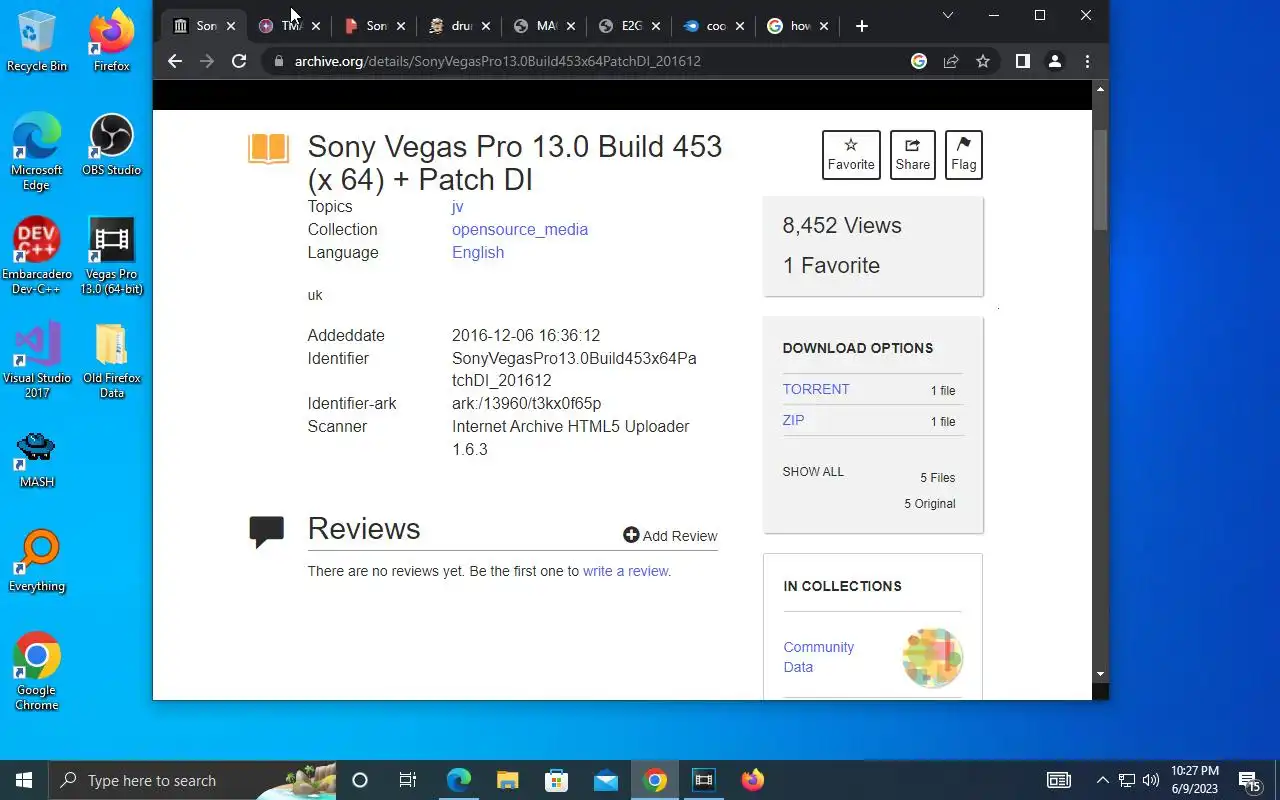This screenshot has height=800, width=1280.
Task: Switch to E2G browser tab
Action: (x=630, y=26)
